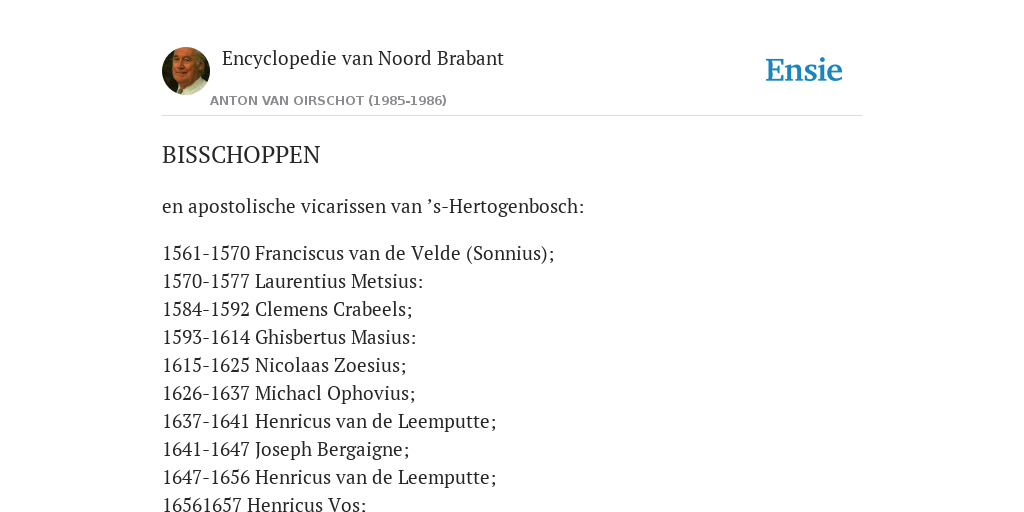Click the 1647-1656 Henricus van de Leemputte line

[x=329, y=477]
